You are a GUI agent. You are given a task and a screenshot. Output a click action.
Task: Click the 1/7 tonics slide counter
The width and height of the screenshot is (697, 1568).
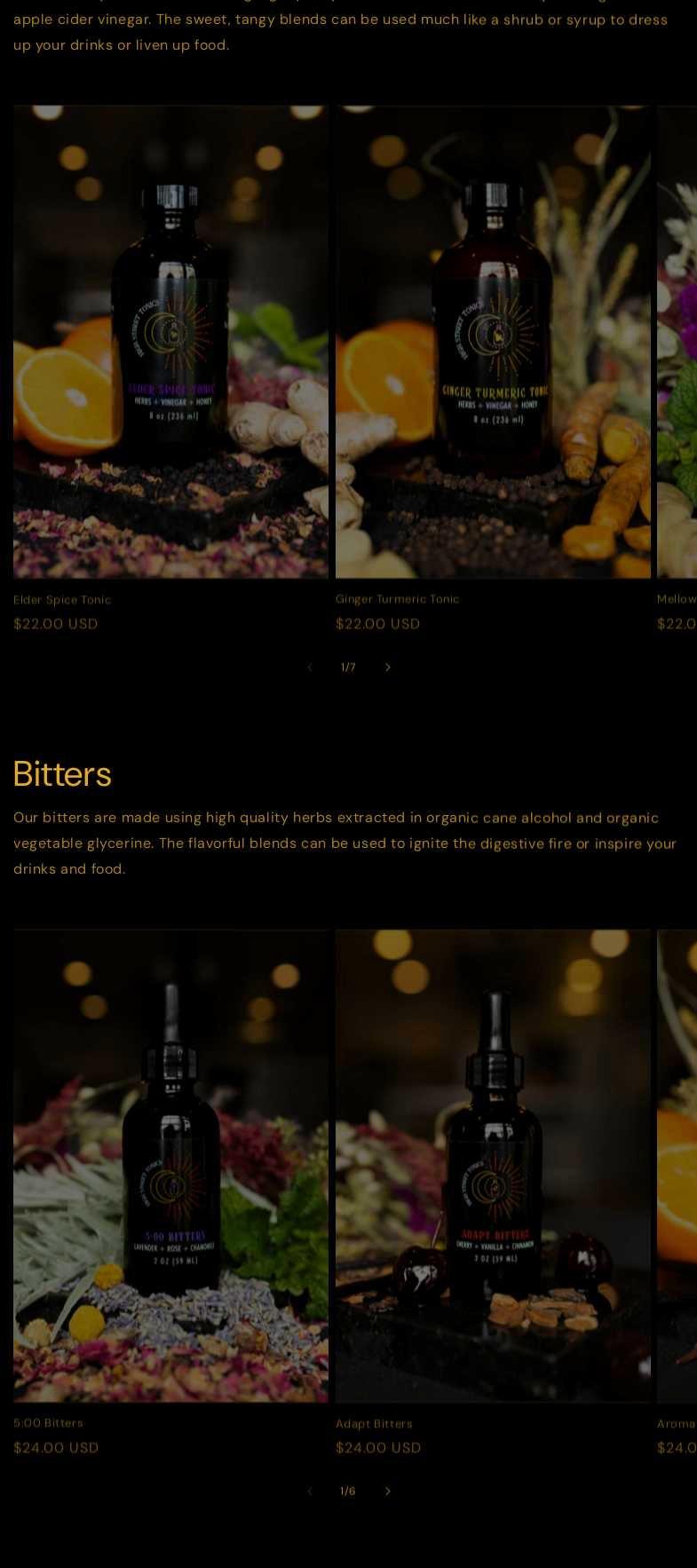click(x=348, y=668)
